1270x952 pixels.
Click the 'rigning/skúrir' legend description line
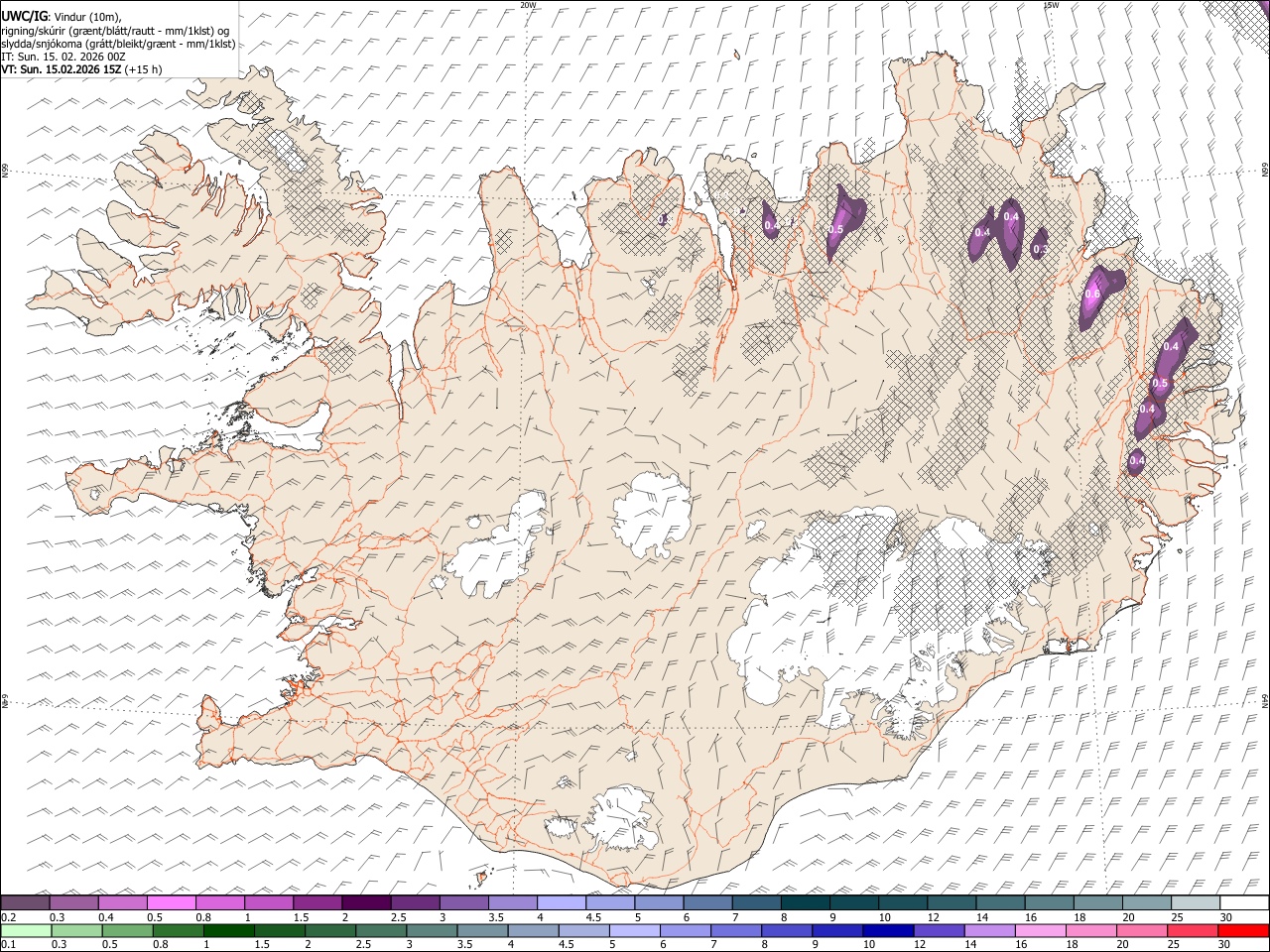click(114, 30)
